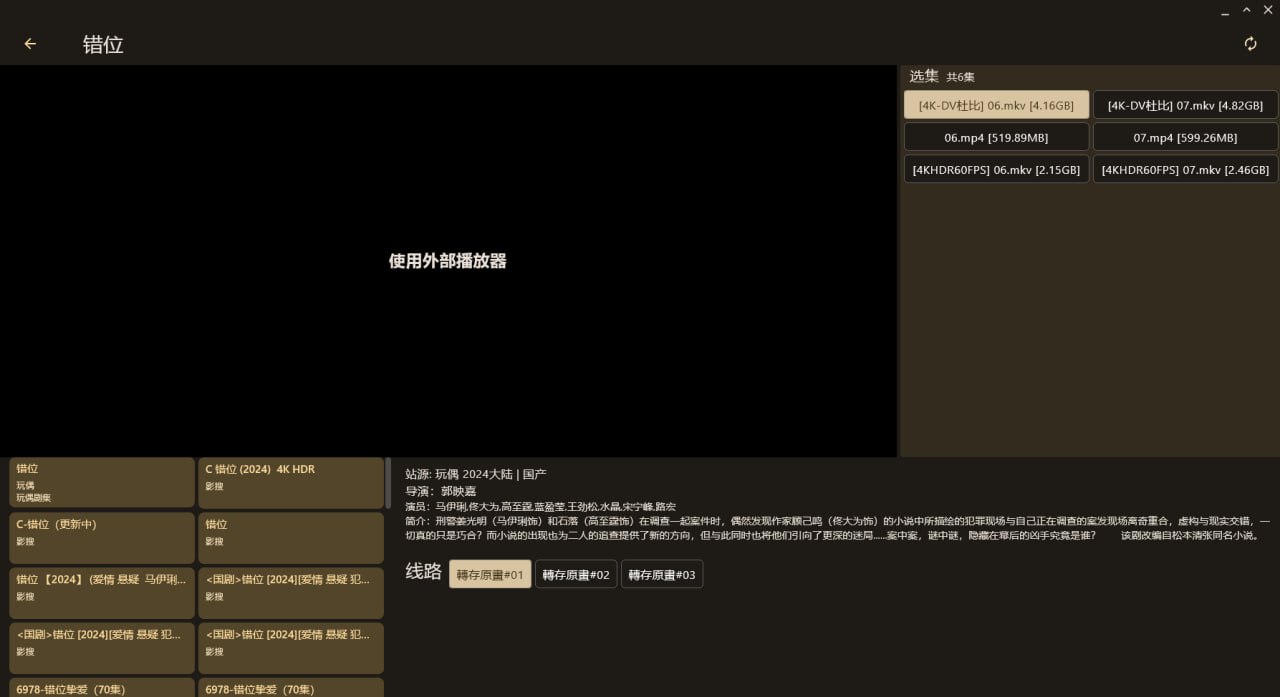
Task: Switch to line 轉存原畫#01
Action: click(490, 574)
